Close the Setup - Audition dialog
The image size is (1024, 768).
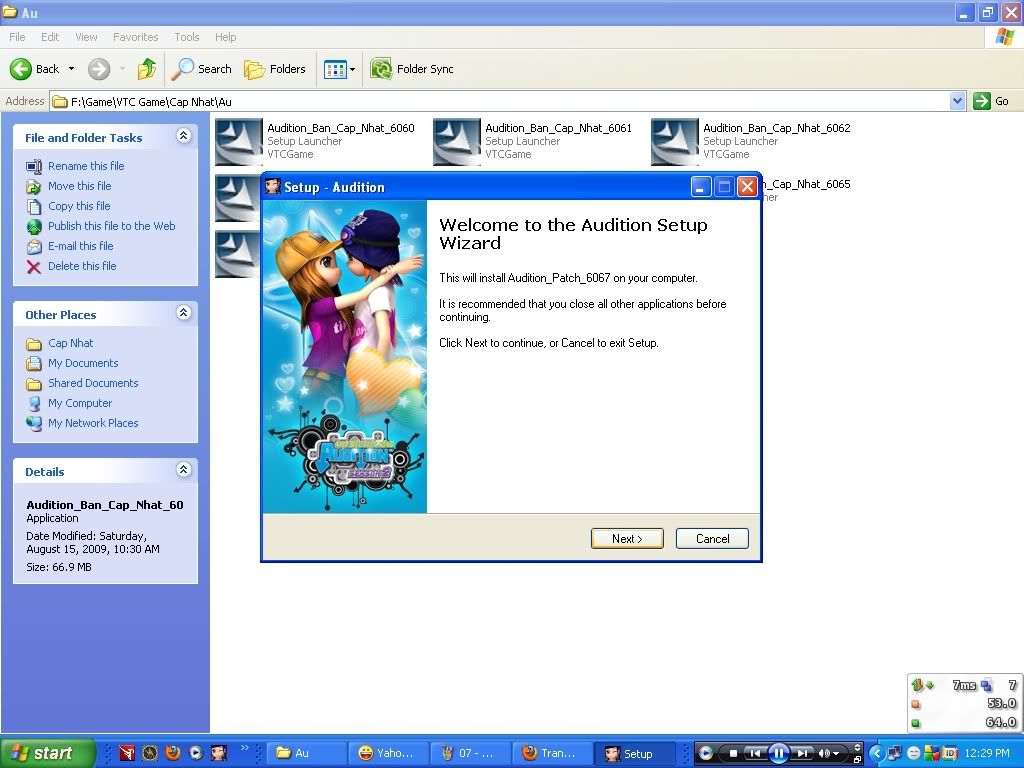tap(747, 187)
